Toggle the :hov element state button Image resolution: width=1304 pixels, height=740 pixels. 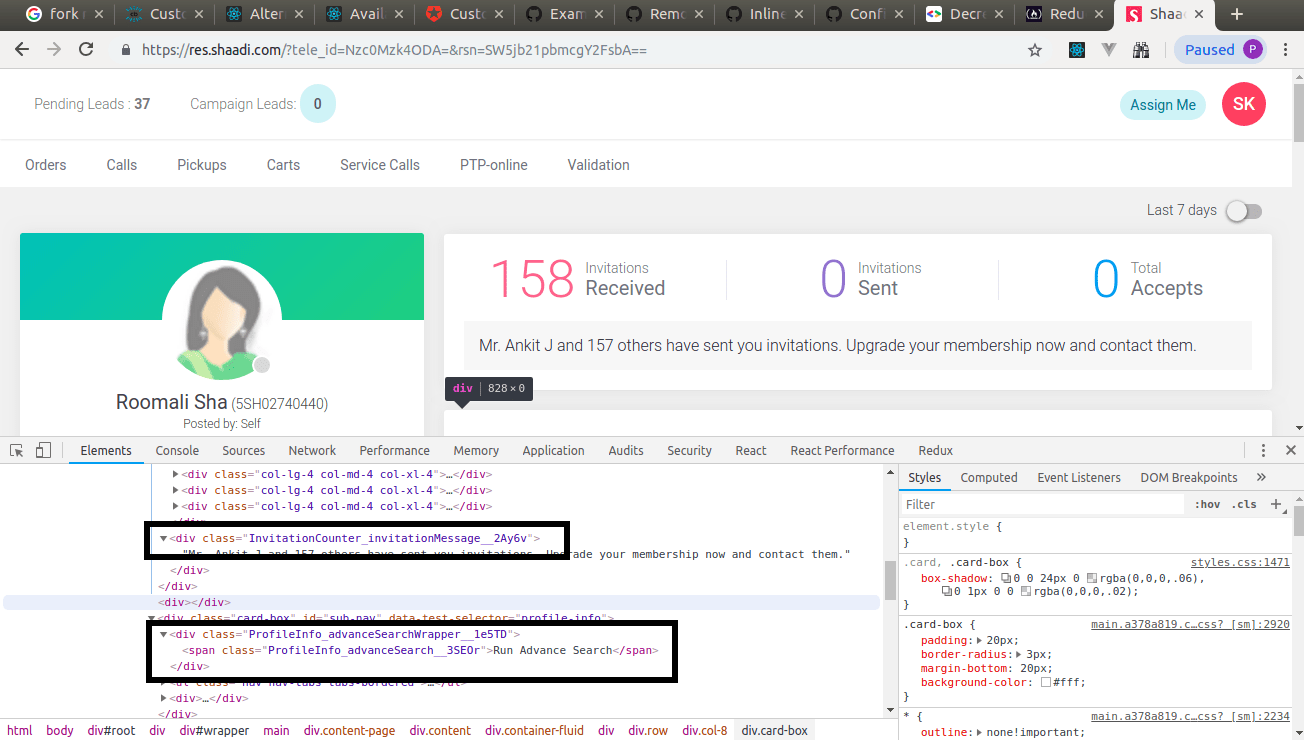(1208, 505)
